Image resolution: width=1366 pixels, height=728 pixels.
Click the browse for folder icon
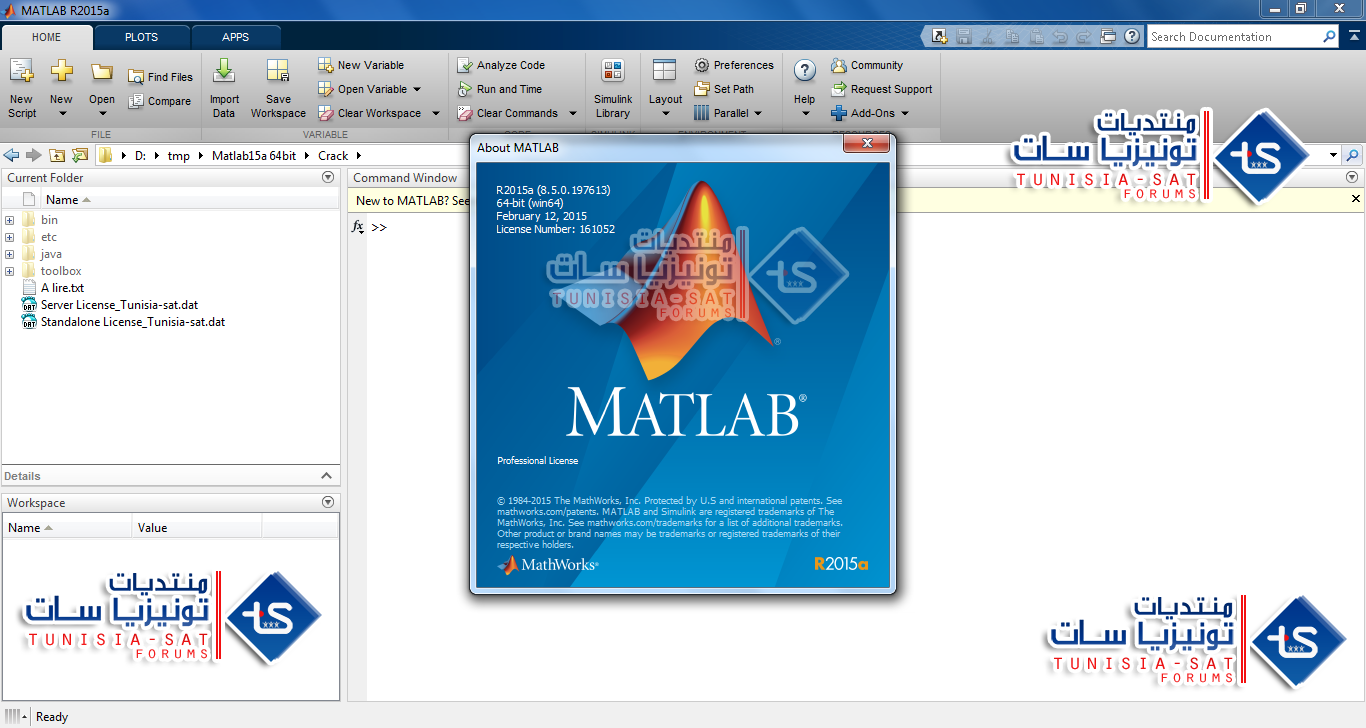coord(80,155)
